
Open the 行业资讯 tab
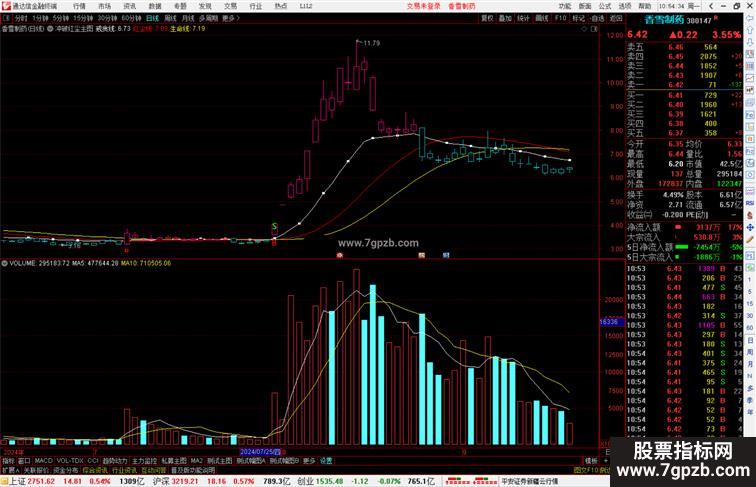coord(124,470)
